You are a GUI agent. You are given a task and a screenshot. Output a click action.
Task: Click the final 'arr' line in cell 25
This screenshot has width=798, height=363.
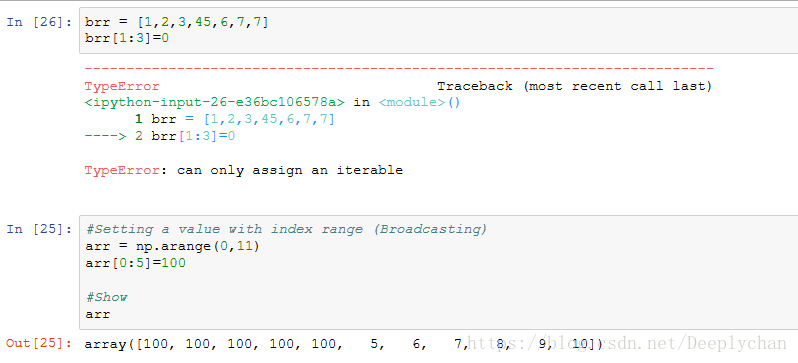click(98, 314)
